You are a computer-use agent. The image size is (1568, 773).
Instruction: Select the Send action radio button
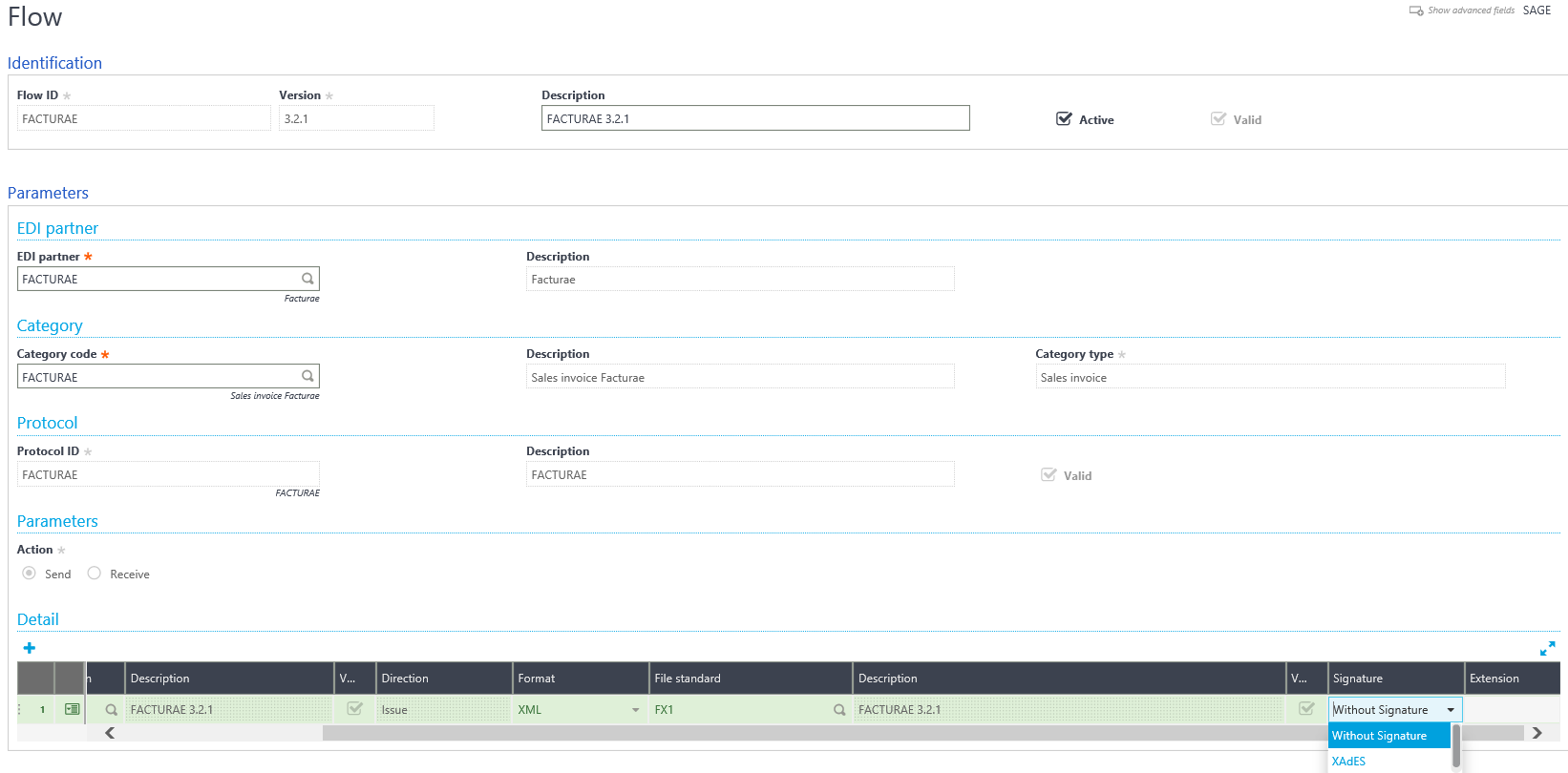click(30, 574)
